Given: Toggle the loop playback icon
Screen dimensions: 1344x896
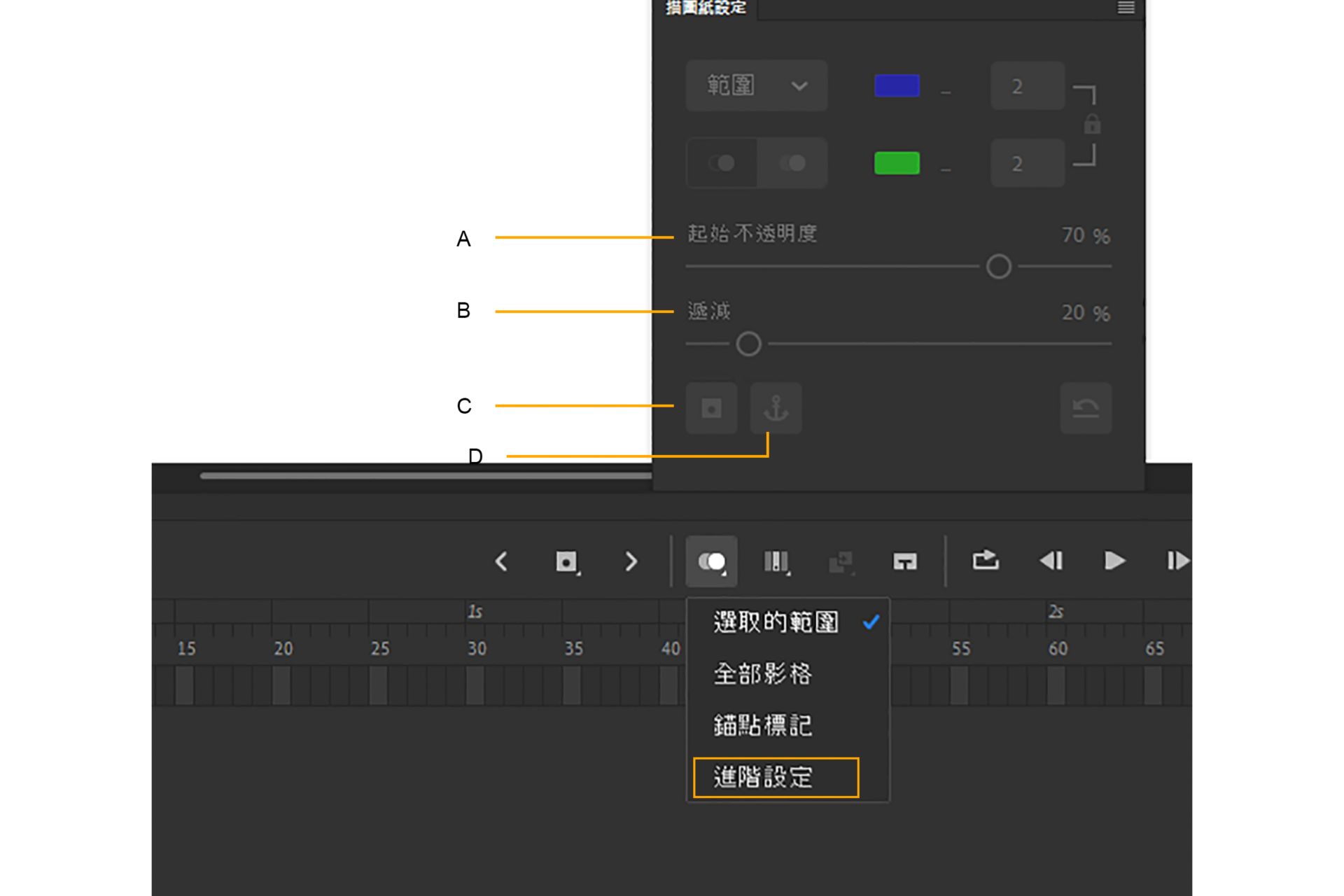Looking at the screenshot, I should [986, 561].
